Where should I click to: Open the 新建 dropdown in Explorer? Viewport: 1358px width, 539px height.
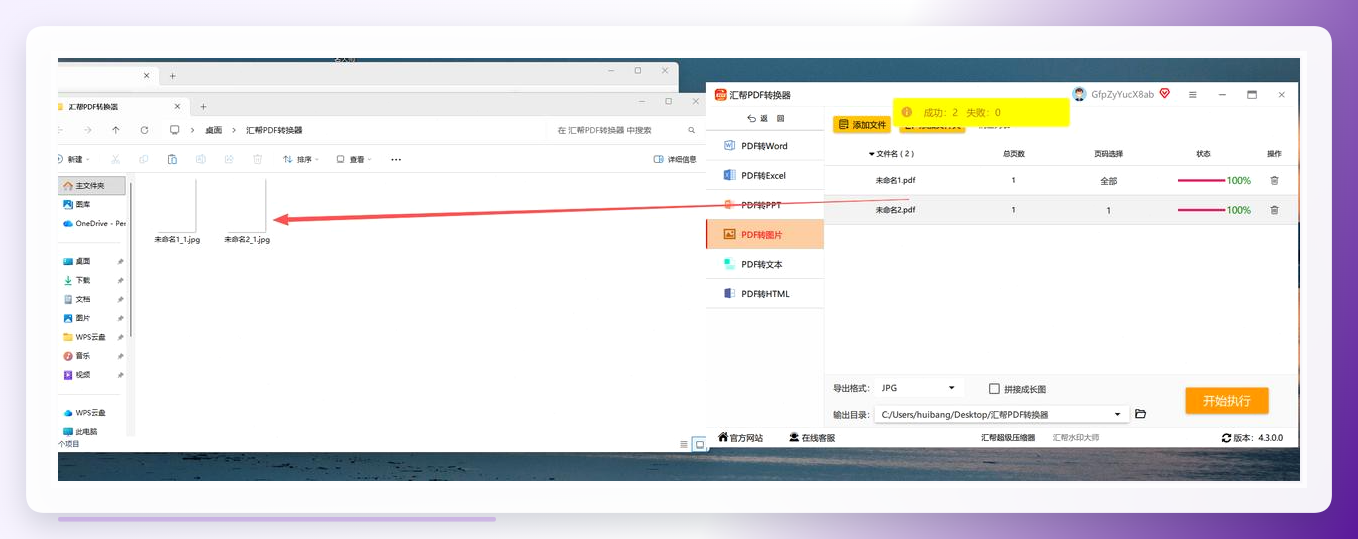tap(75, 159)
